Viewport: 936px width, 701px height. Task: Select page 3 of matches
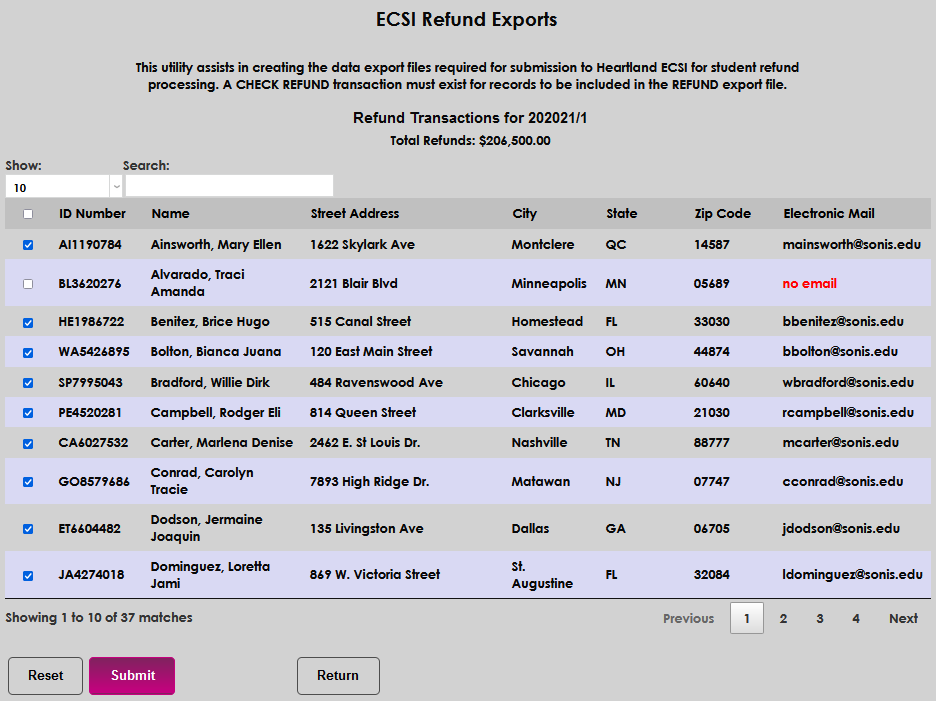(819, 618)
